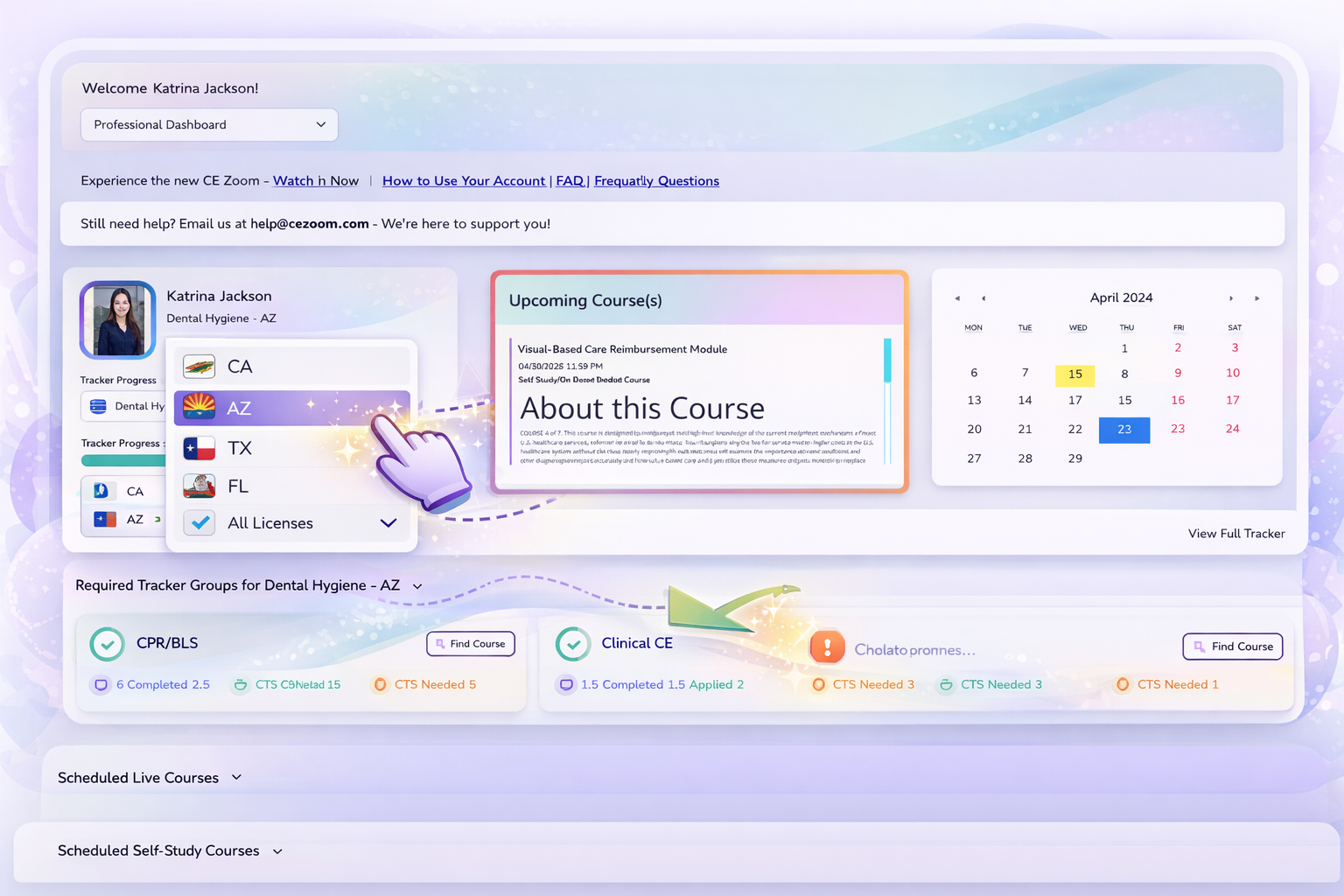Viewport: 1344px width, 896px height.
Task: Choose TX from the license menu
Action: pyautogui.click(x=292, y=448)
